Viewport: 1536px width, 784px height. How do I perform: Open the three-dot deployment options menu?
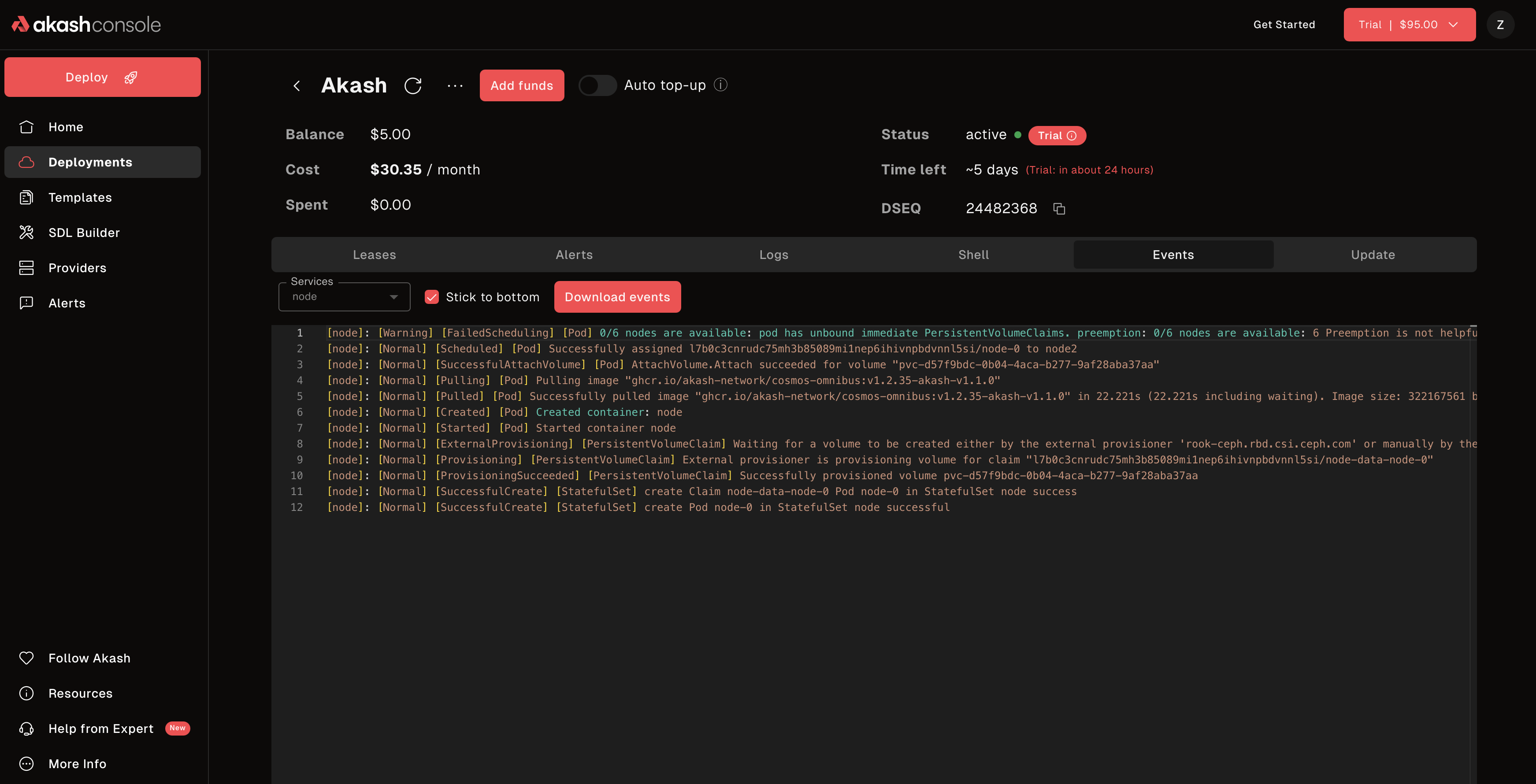click(454, 86)
